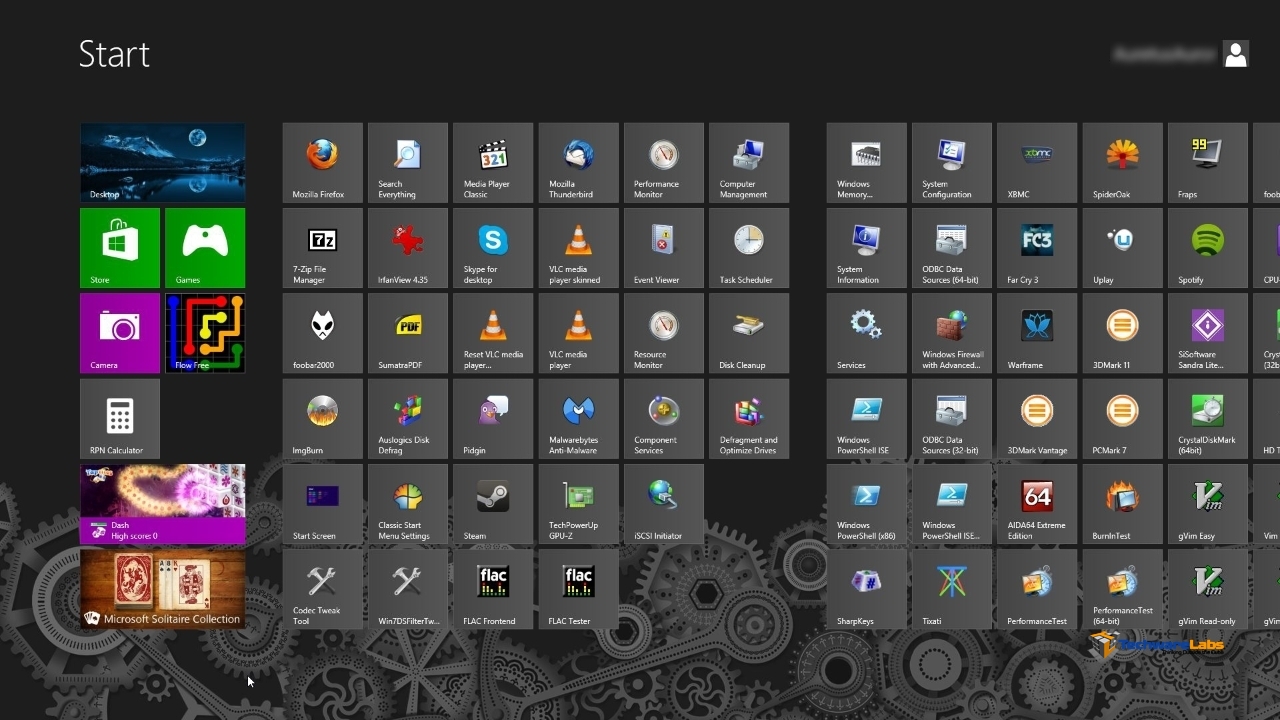This screenshot has width=1280, height=720.
Task: Open System Information tile
Action: (x=867, y=248)
